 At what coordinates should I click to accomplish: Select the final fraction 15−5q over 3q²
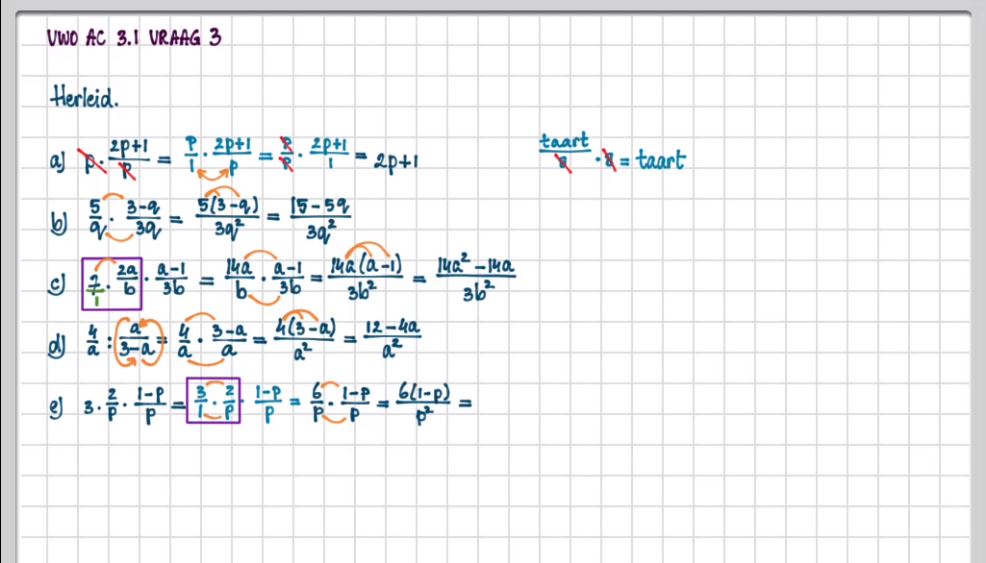pyautogui.click(x=317, y=220)
